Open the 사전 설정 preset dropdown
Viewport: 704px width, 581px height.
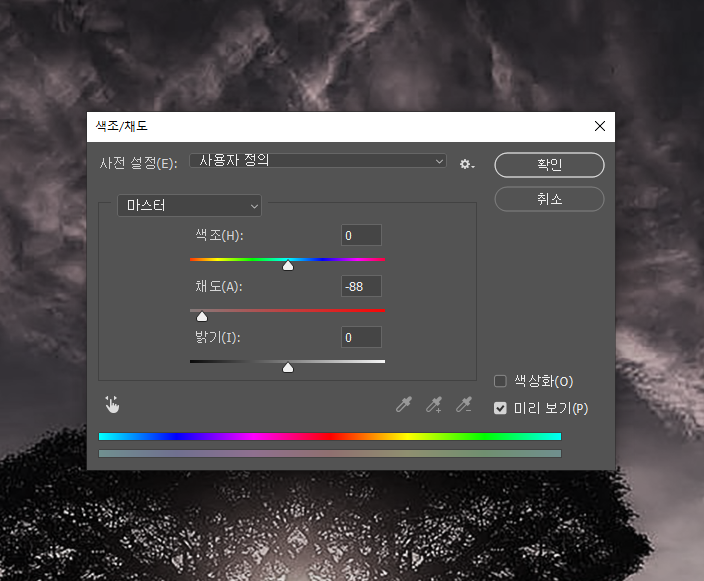pos(318,160)
